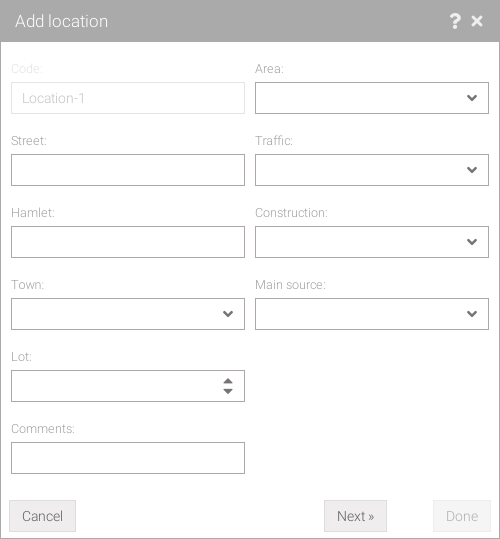Screen dimensions: 500x539
Task: Click the Code field showing Location-1
Action: (x=128, y=98)
